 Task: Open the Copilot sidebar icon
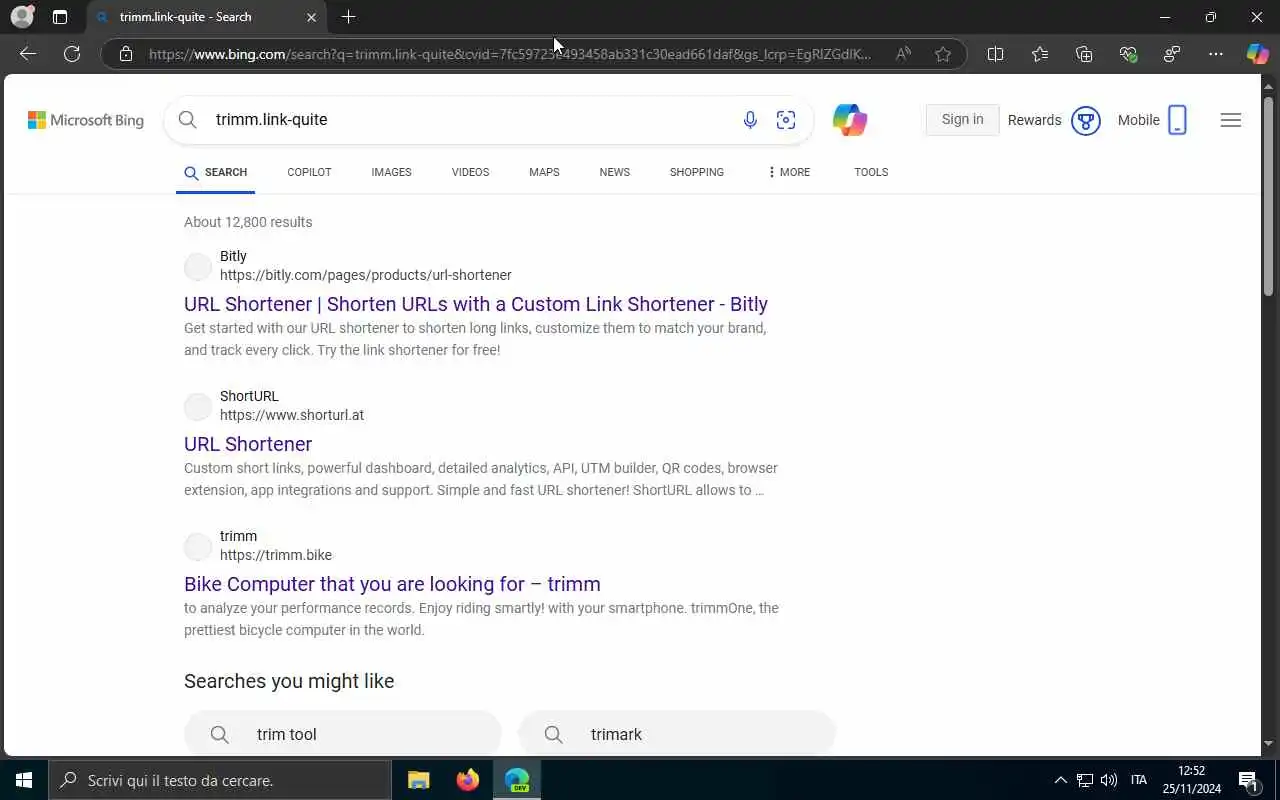pyautogui.click(x=1257, y=54)
